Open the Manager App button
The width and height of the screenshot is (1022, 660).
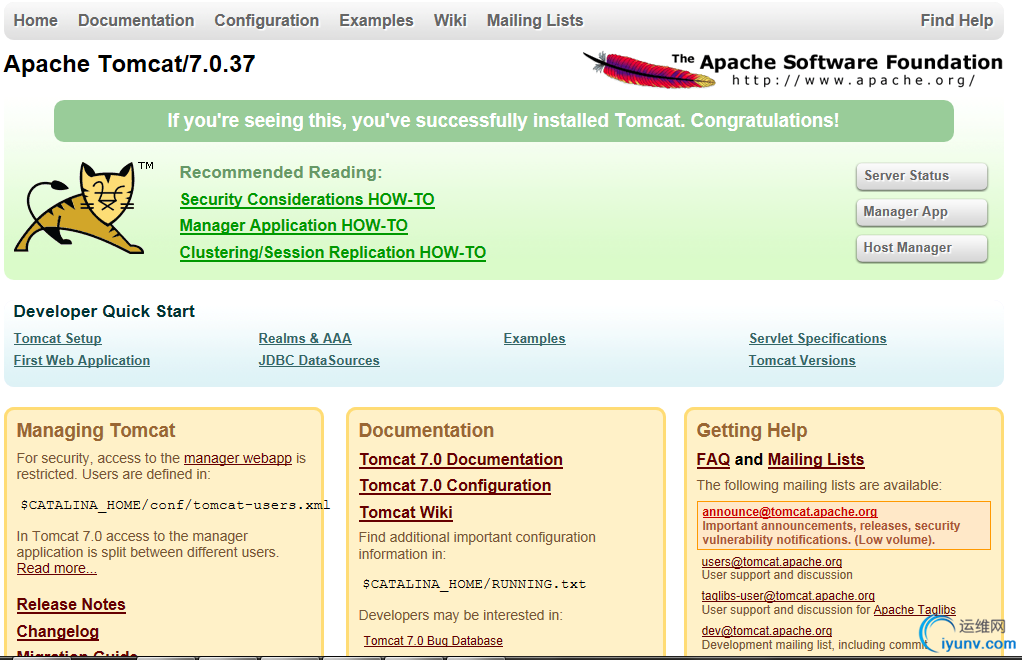(922, 212)
